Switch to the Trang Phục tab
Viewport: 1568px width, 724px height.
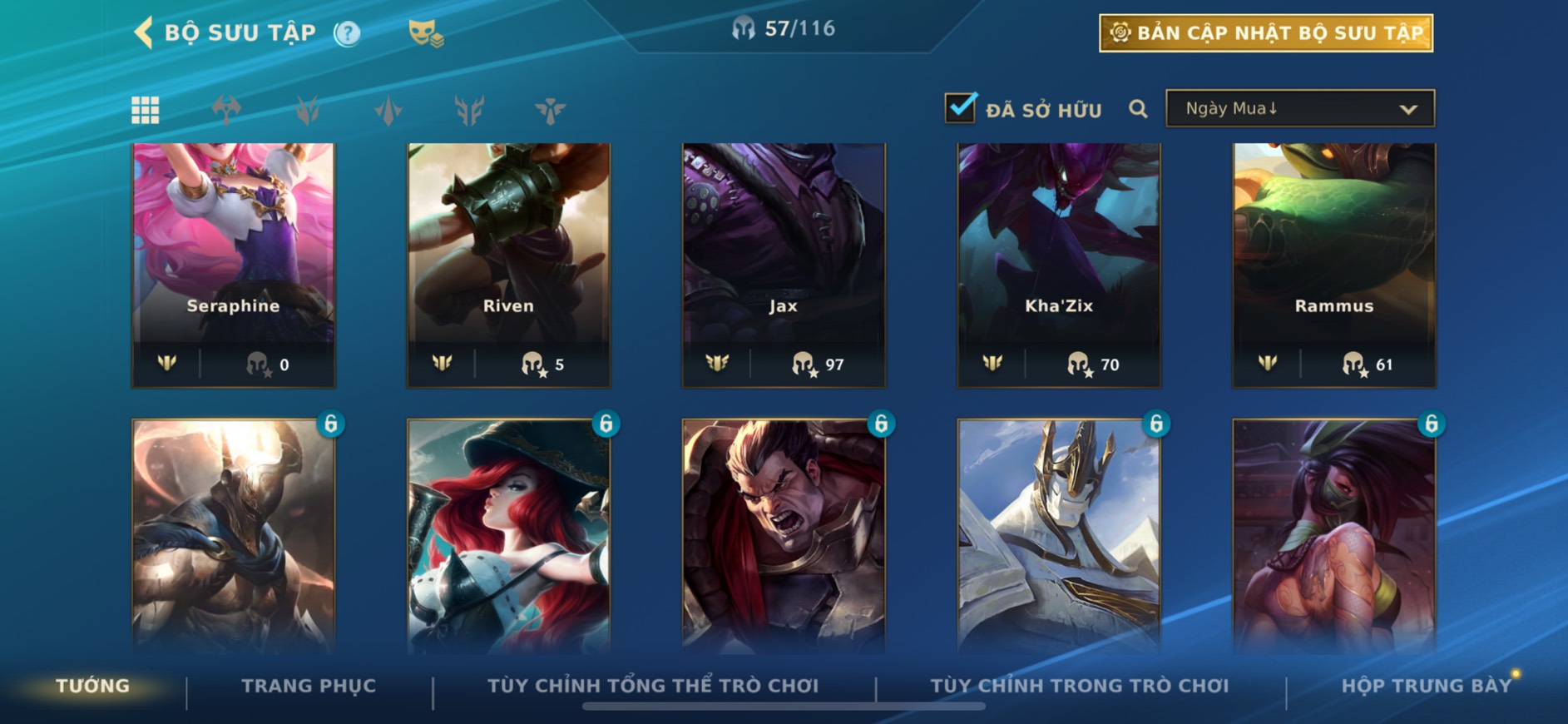[309, 686]
